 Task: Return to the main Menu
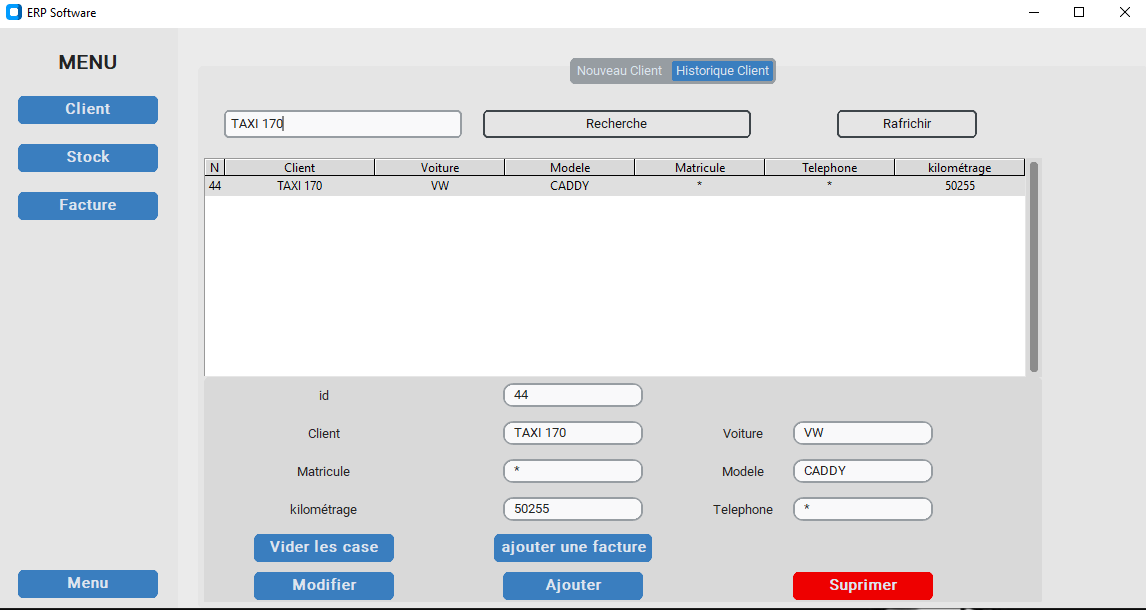(87, 583)
